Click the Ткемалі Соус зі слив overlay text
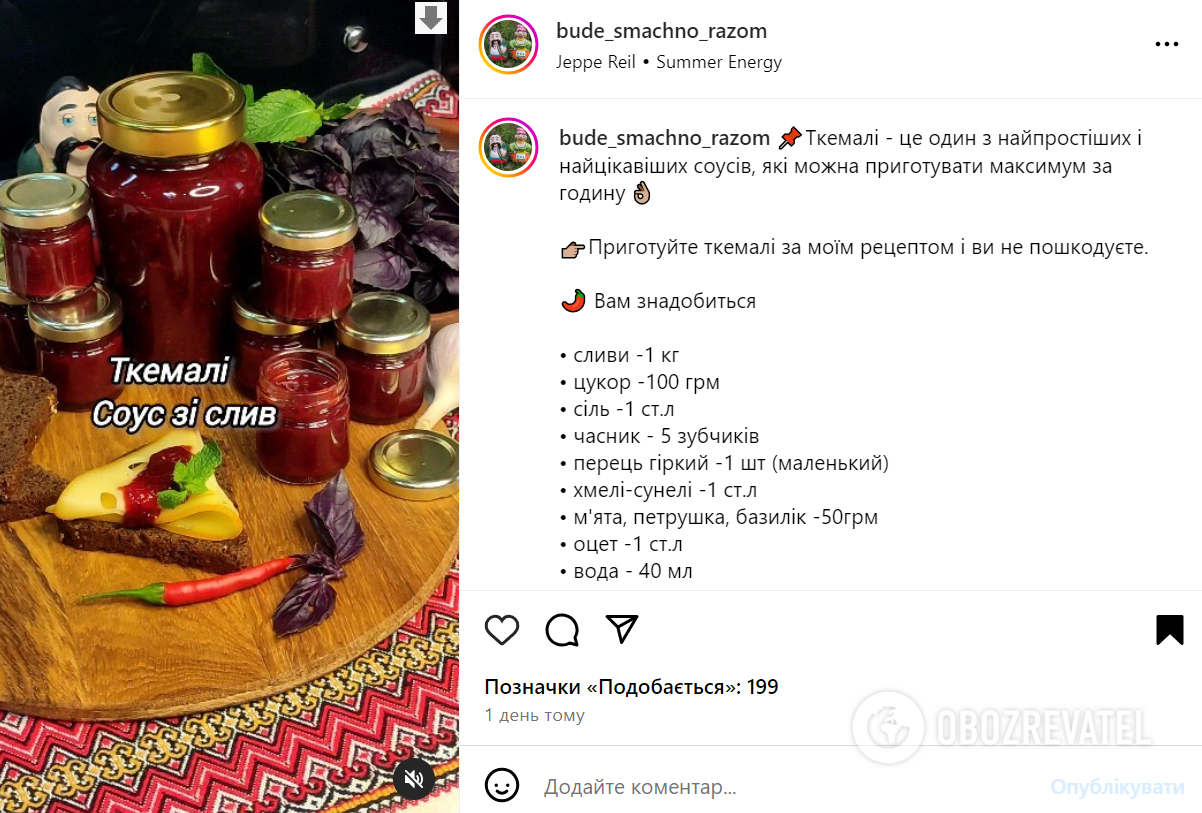This screenshot has height=813, width=1202. pyautogui.click(x=185, y=391)
